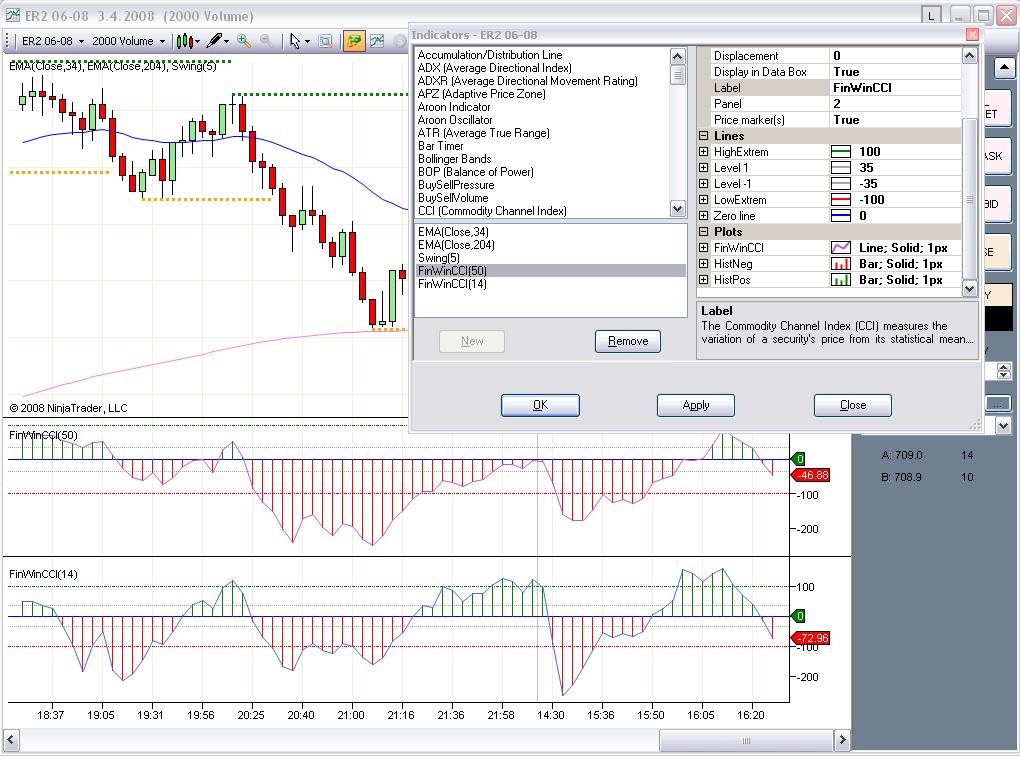The image size is (1020, 760).
Task: Toggle the highlighted chart trader icon
Action: pos(354,41)
